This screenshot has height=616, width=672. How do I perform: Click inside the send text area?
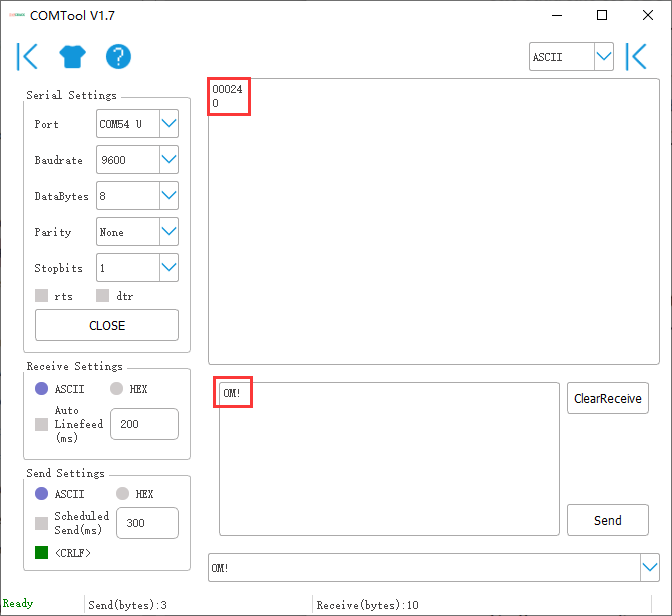(389, 459)
